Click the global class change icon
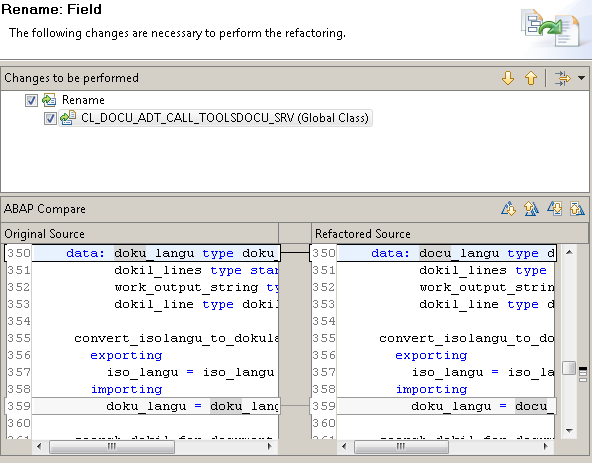592x463 pixels. 68,118
